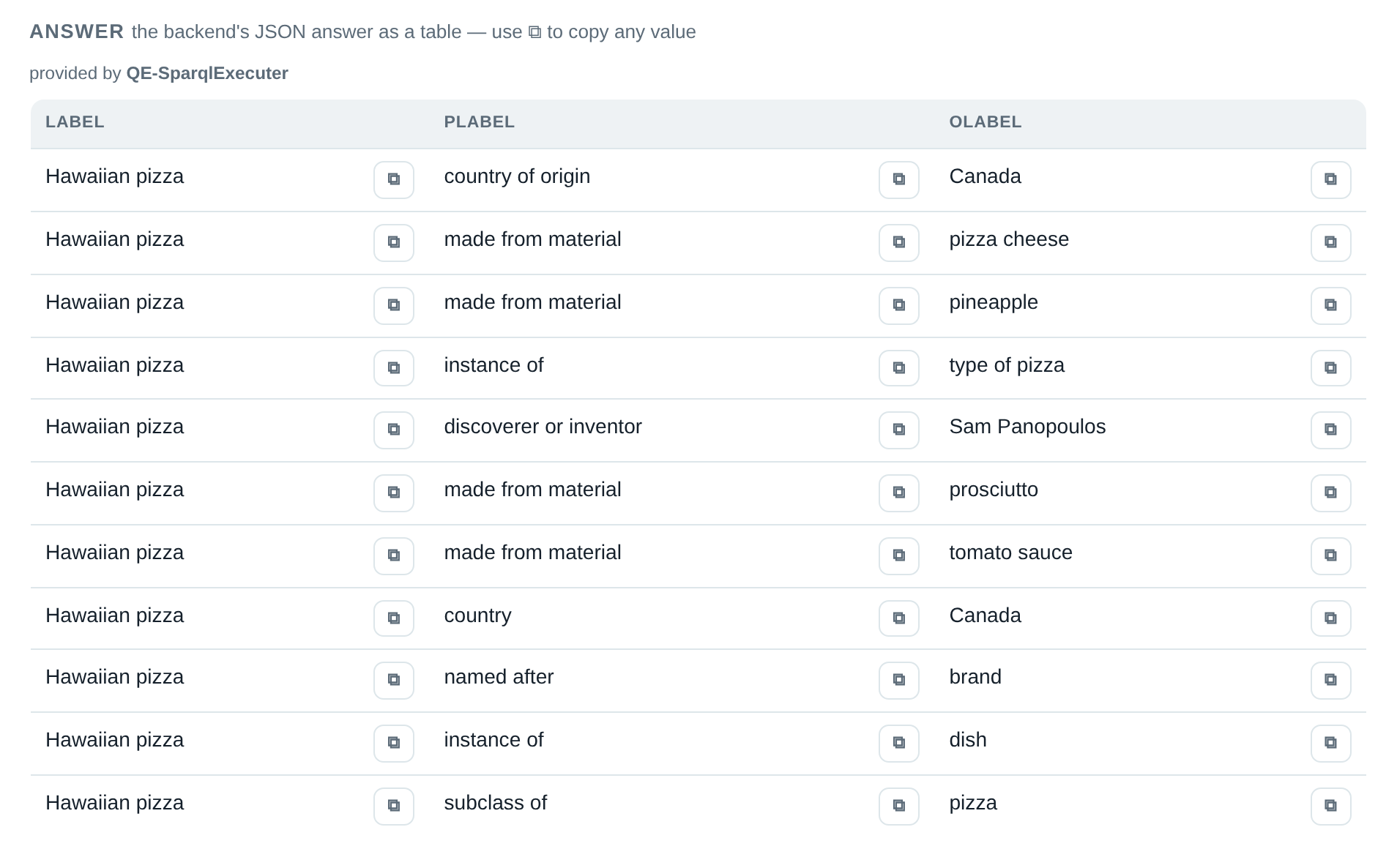Copy 'brand' olabel value

[x=1331, y=680]
